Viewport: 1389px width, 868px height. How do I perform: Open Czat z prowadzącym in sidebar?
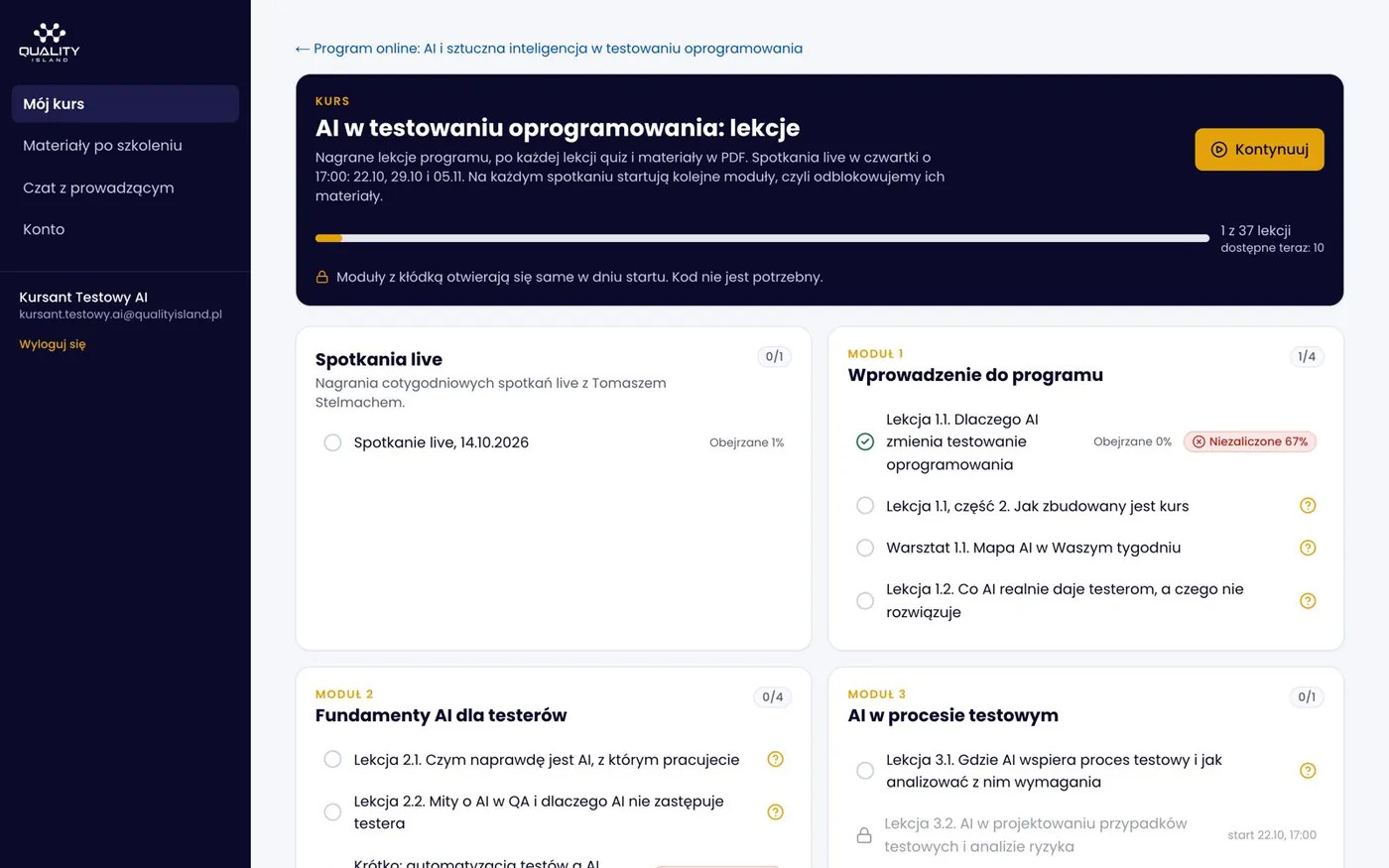125,187
